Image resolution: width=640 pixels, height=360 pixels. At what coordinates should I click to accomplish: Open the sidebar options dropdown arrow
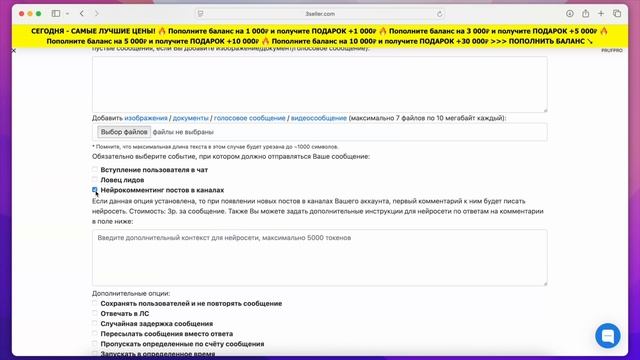point(67,13)
